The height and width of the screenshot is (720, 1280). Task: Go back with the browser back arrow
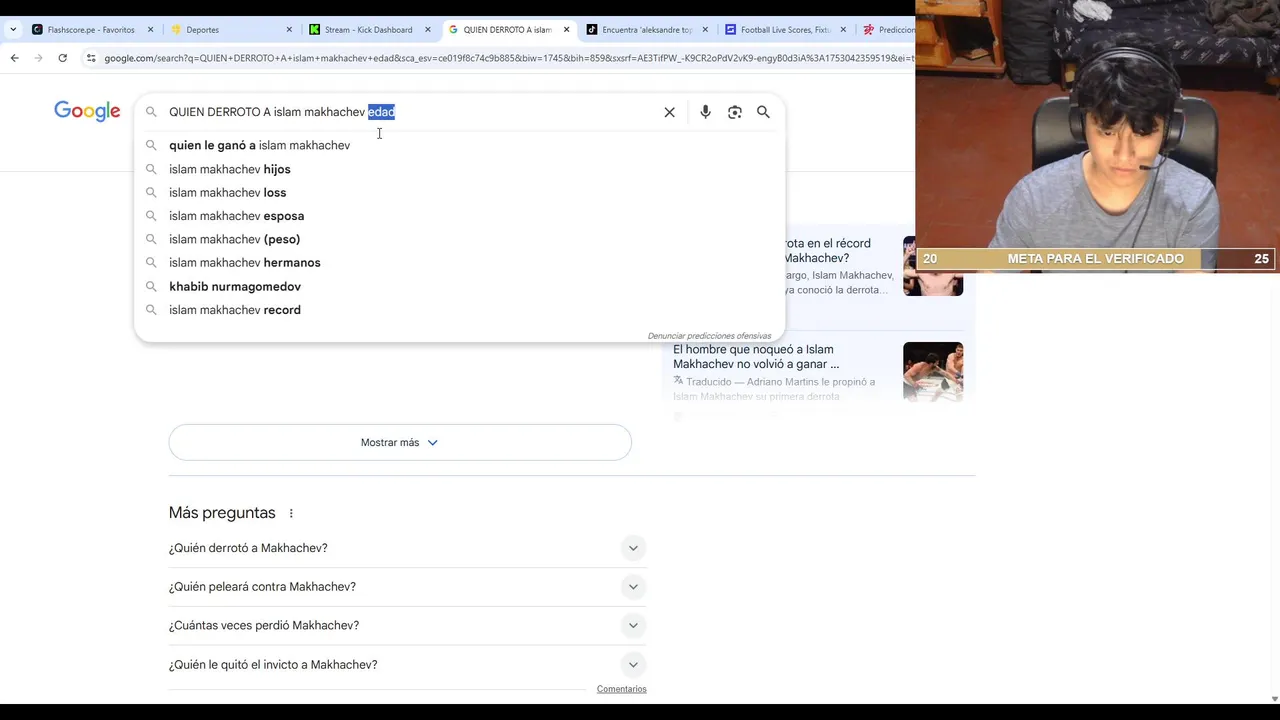pos(15,58)
